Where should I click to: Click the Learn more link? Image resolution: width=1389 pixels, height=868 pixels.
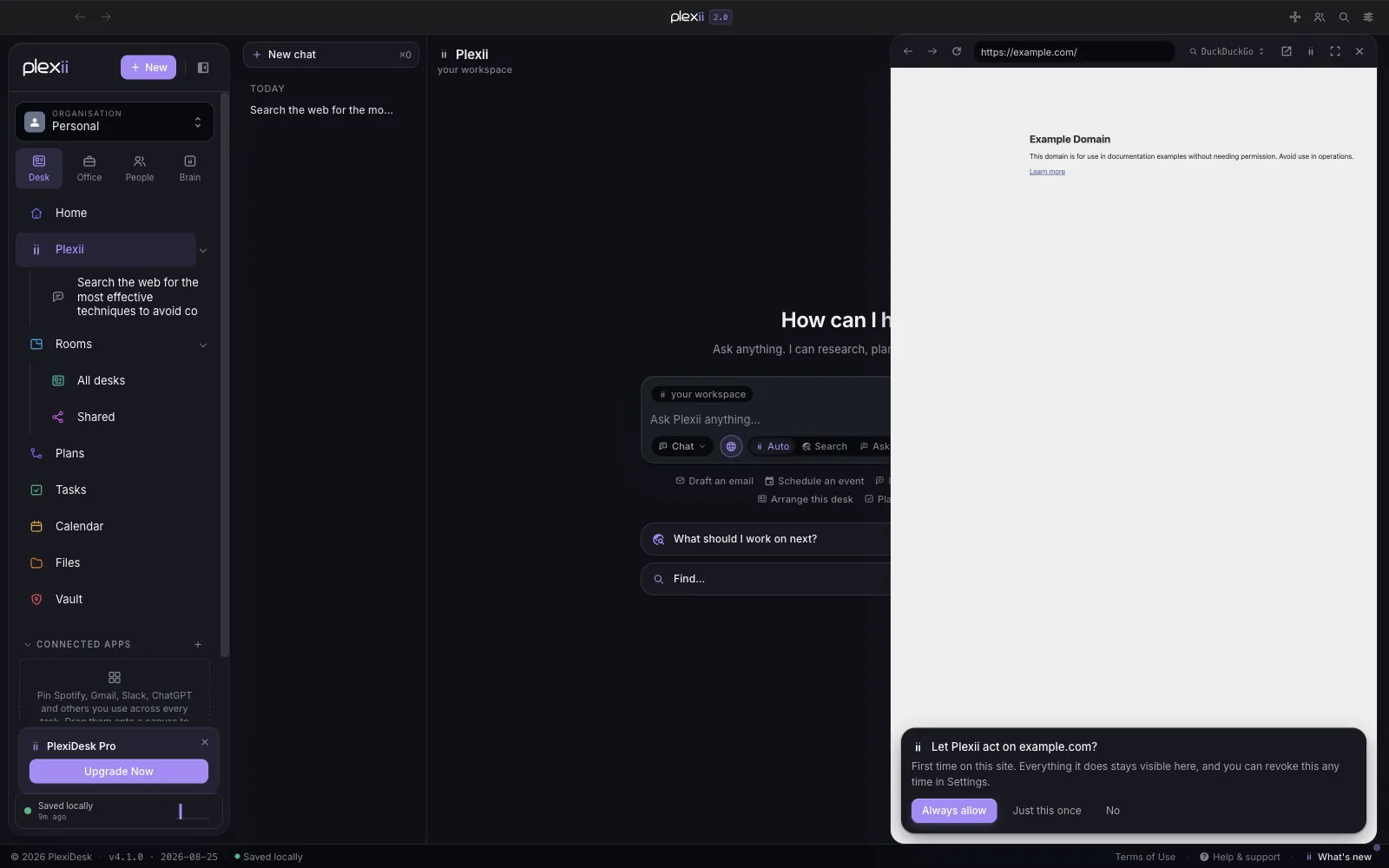point(1047,172)
